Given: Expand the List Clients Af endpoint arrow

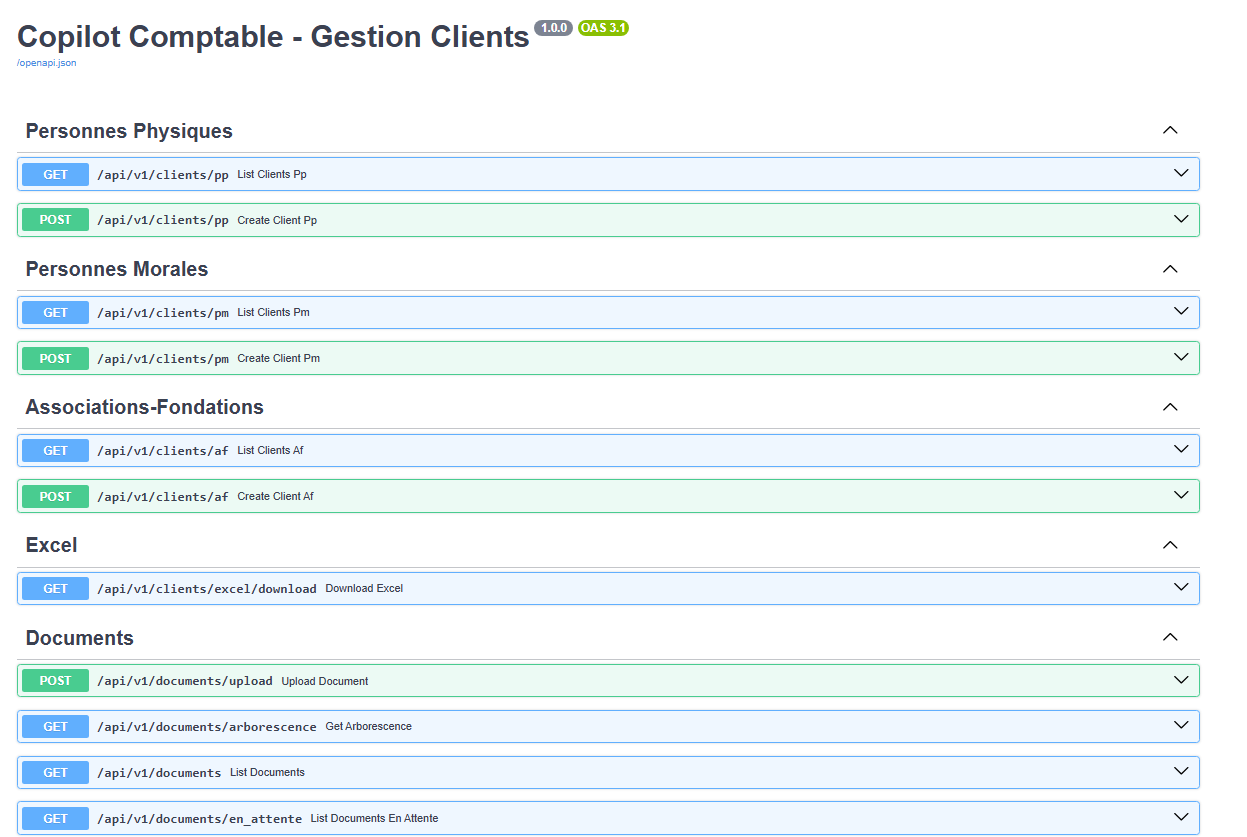Looking at the screenshot, I should click(x=1181, y=450).
